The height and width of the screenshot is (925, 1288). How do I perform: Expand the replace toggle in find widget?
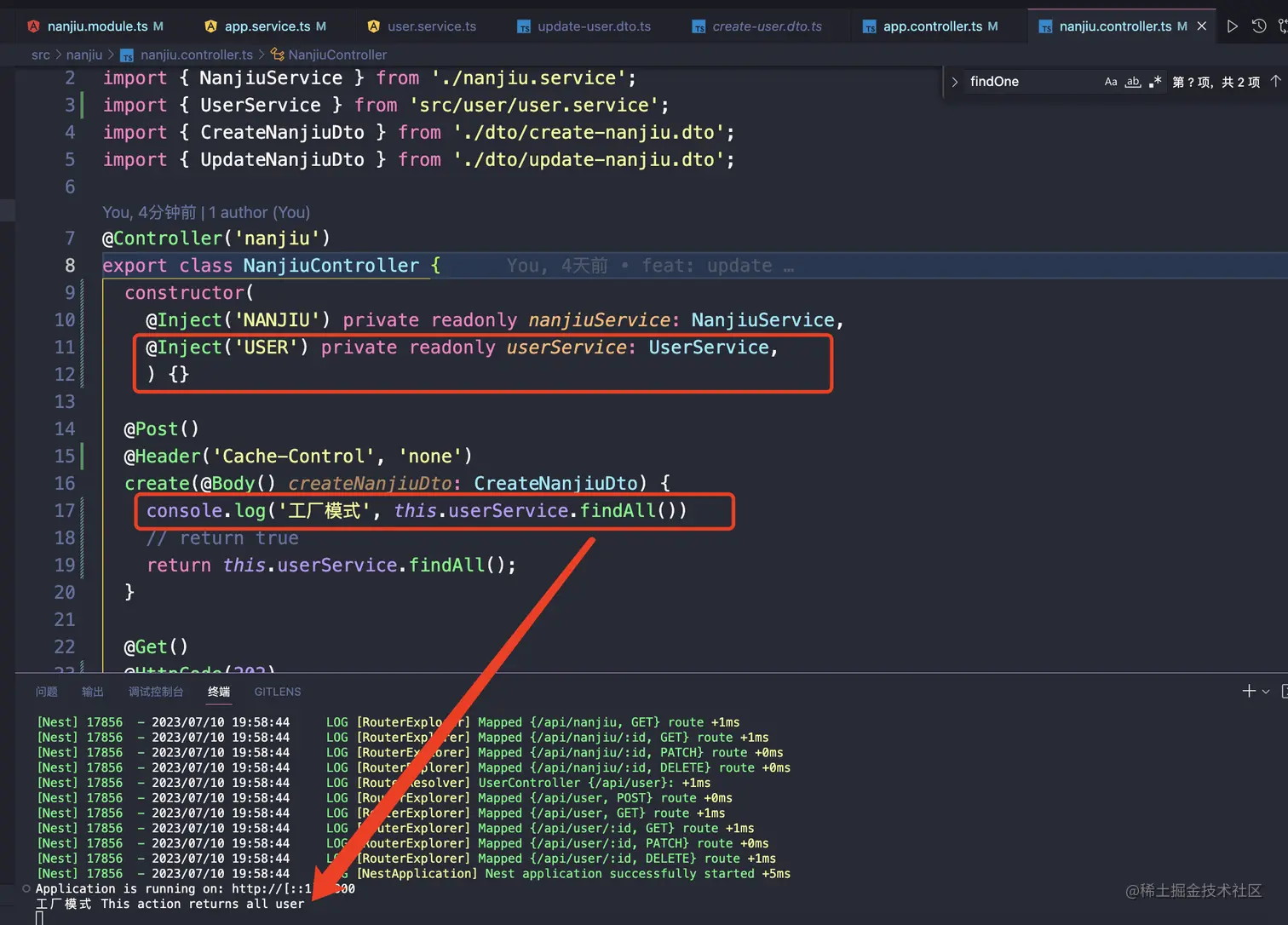pyautogui.click(x=955, y=82)
